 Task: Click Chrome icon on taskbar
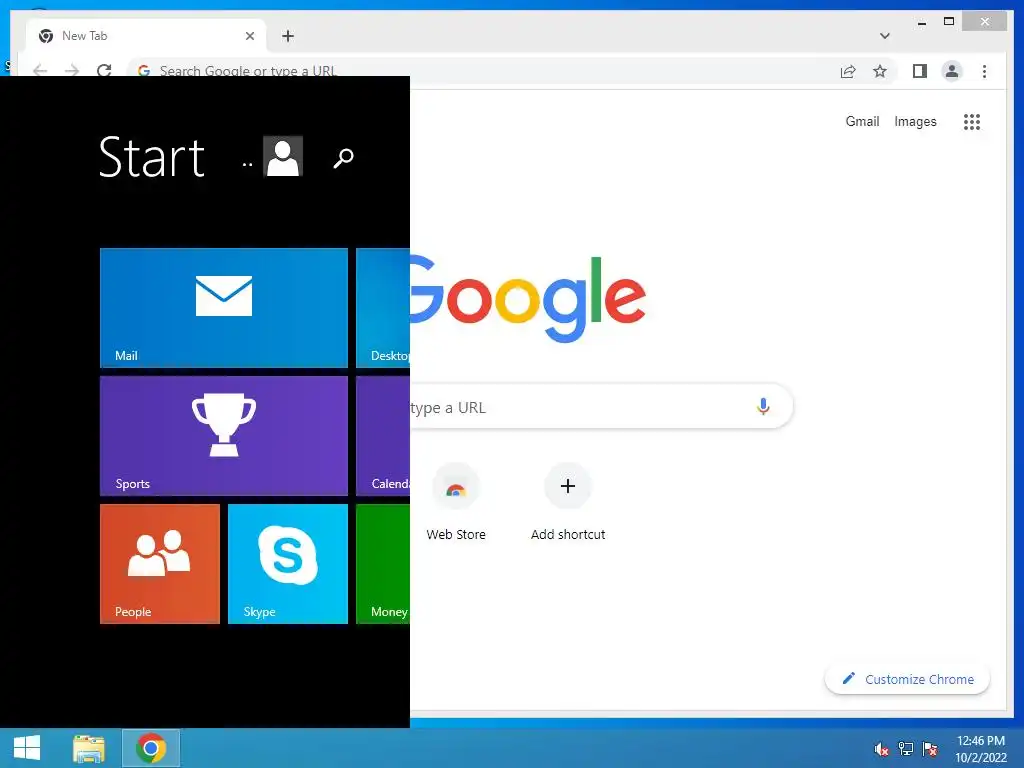point(151,748)
